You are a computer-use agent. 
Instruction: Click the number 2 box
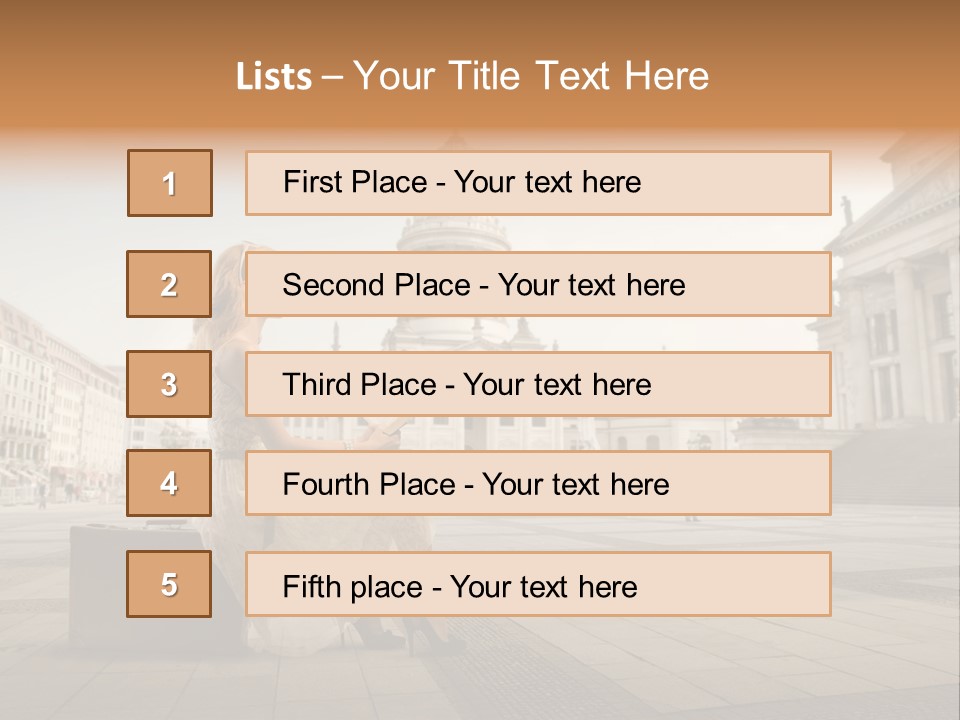(x=169, y=284)
